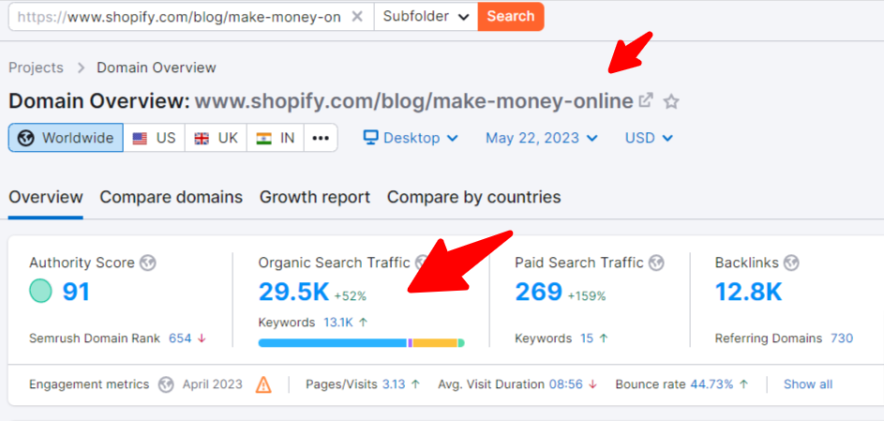Click the Engagement metrics label
This screenshot has width=884, height=421.
click(x=89, y=384)
